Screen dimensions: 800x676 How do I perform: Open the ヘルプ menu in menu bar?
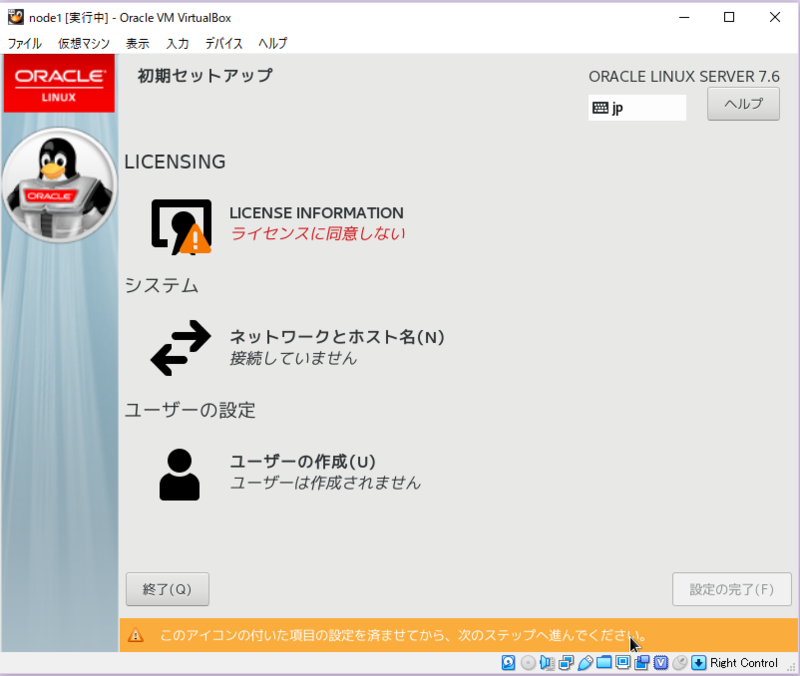coord(273,43)
